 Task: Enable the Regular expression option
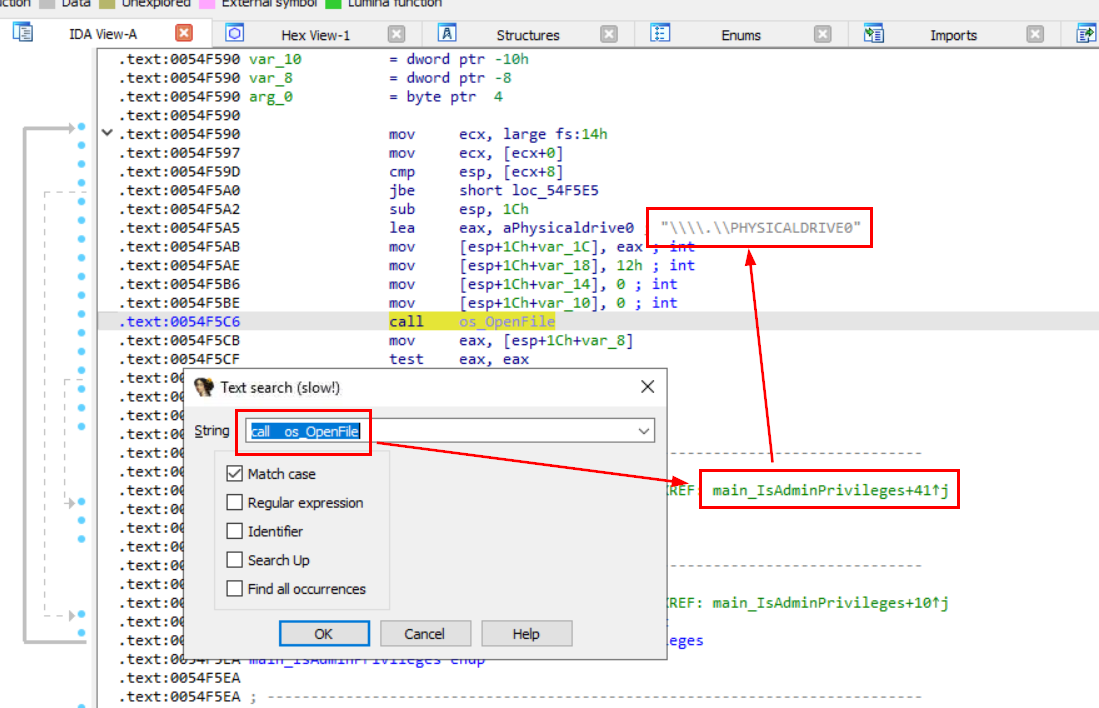tap(235, 503)
